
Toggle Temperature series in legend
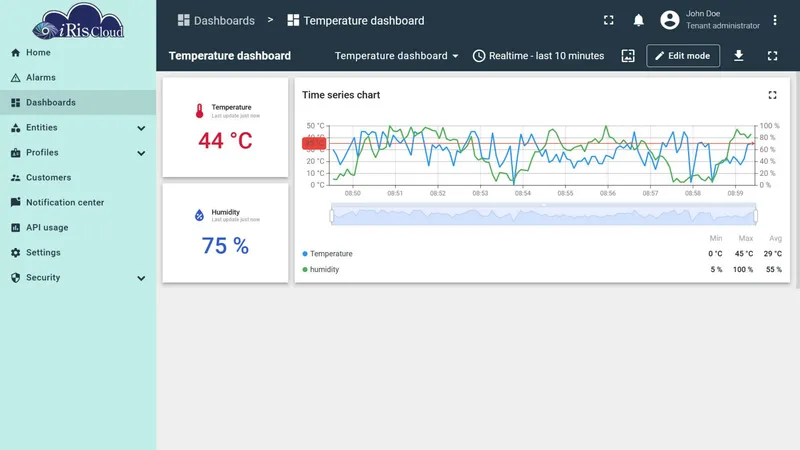(x=327, y=254)
